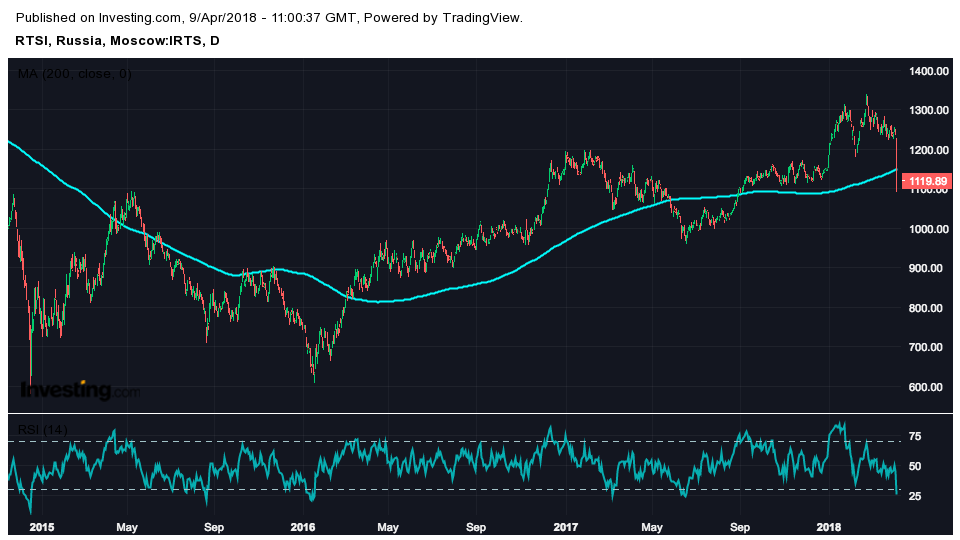Viewport: 960px width, 540px height.
Task: Click the 75 level on the RSI axis
Action: click(915, 437)
